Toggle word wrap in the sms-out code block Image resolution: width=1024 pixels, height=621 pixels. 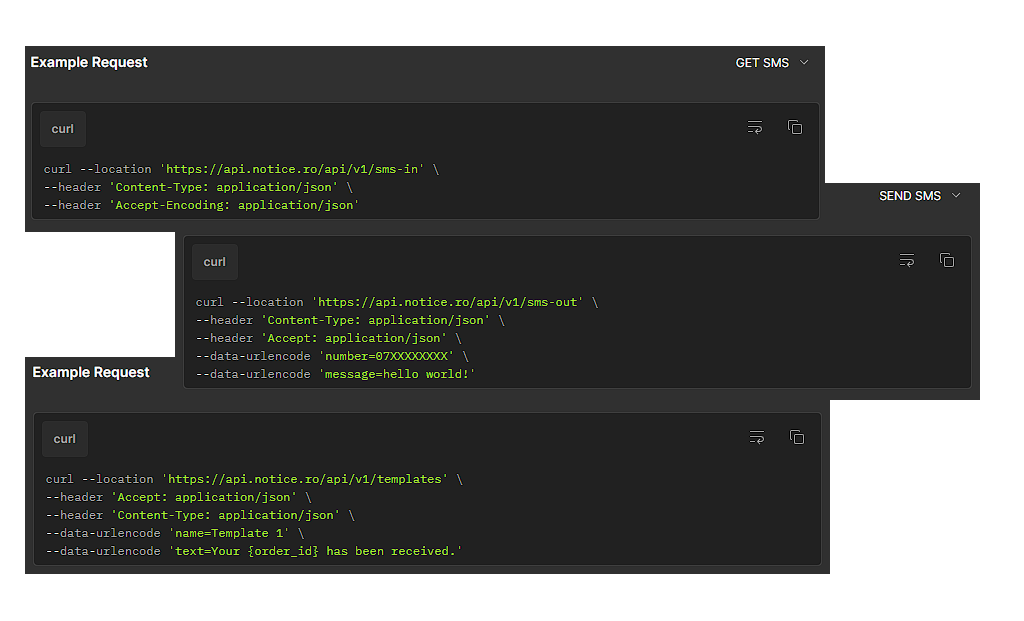pyautogui.click(x=906, y=261)
